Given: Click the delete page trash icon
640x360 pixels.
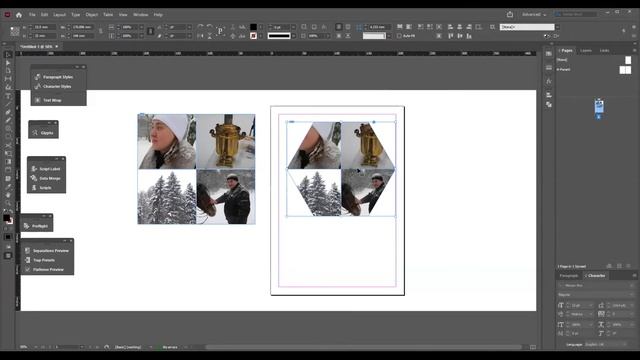Looking at the screenshot, I should point(629,266).
